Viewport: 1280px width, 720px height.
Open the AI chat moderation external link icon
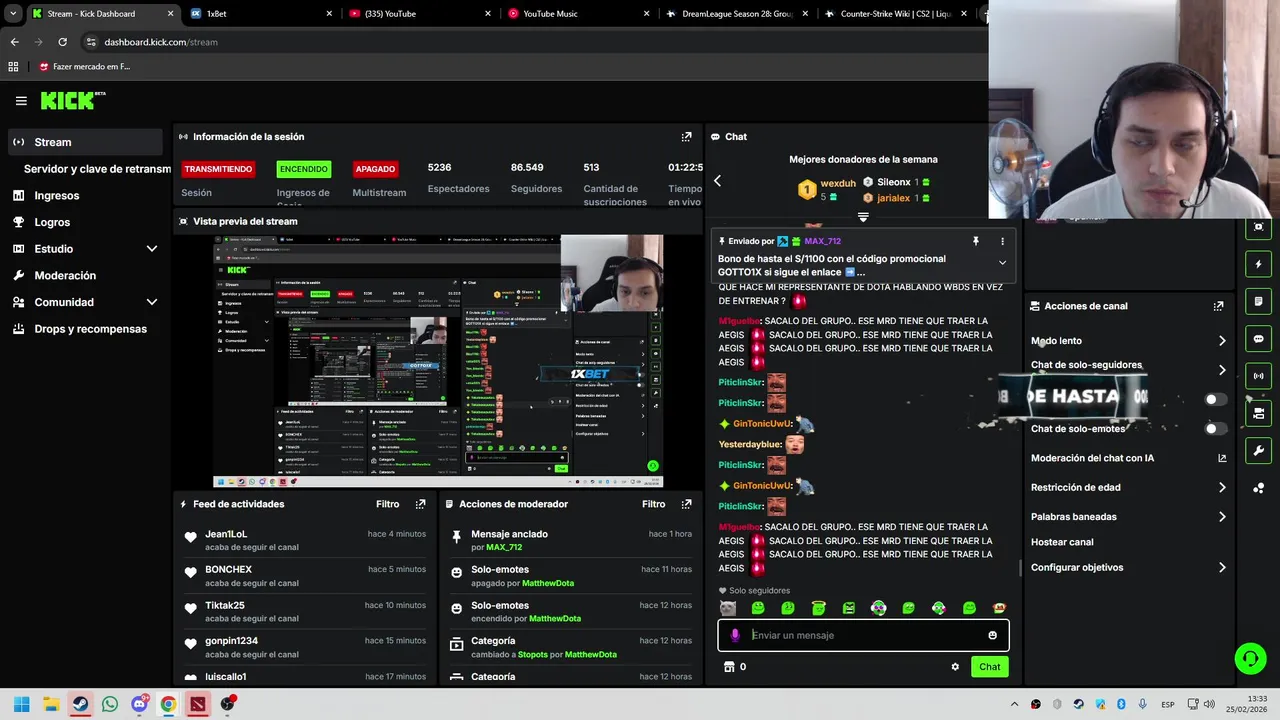1222,458
